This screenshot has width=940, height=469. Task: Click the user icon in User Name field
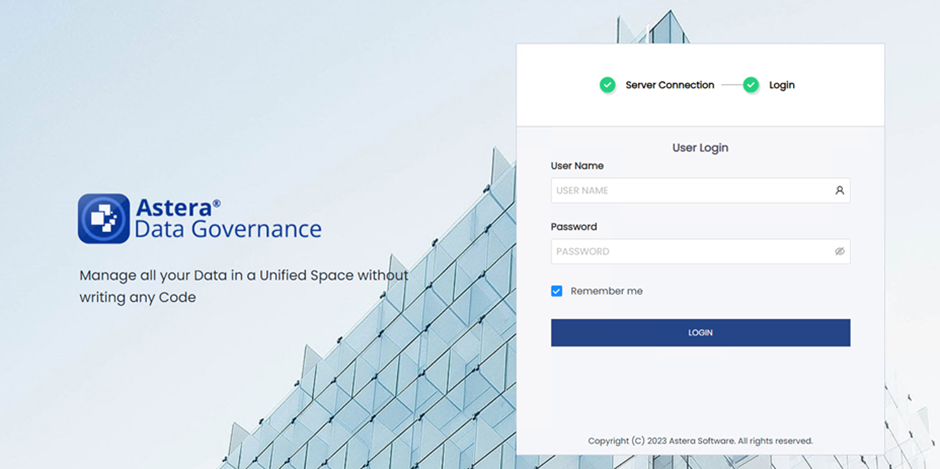[x=839, y=190]
